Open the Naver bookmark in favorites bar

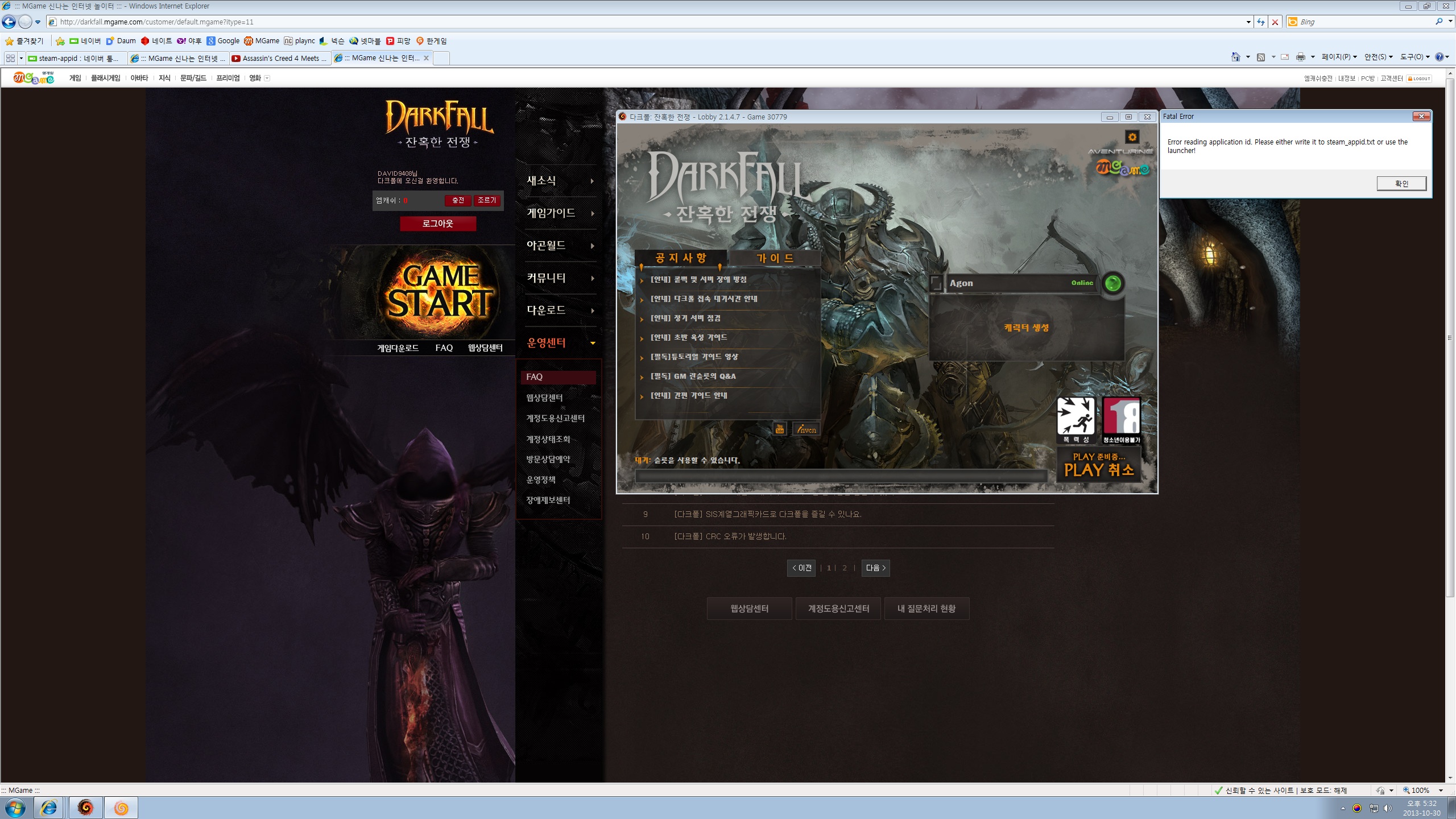85,41
